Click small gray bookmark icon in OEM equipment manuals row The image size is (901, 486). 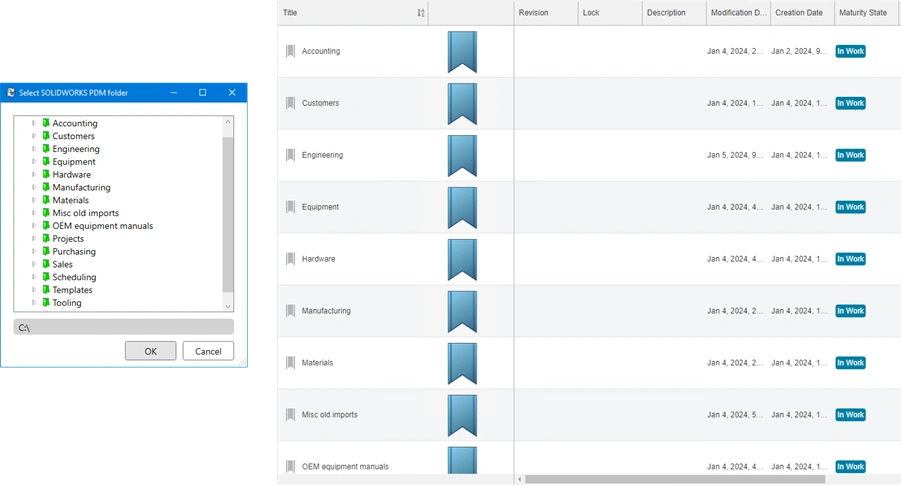(x=290, y=466)
